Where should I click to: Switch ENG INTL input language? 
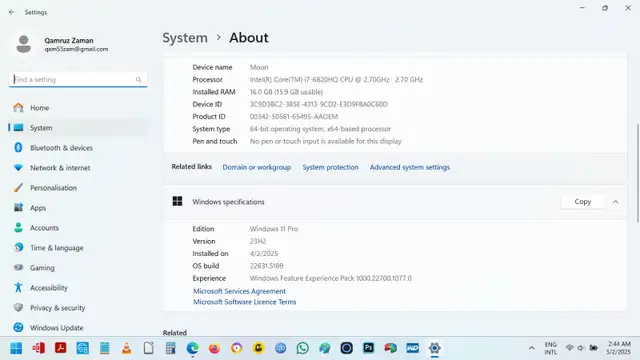point(551,348)
